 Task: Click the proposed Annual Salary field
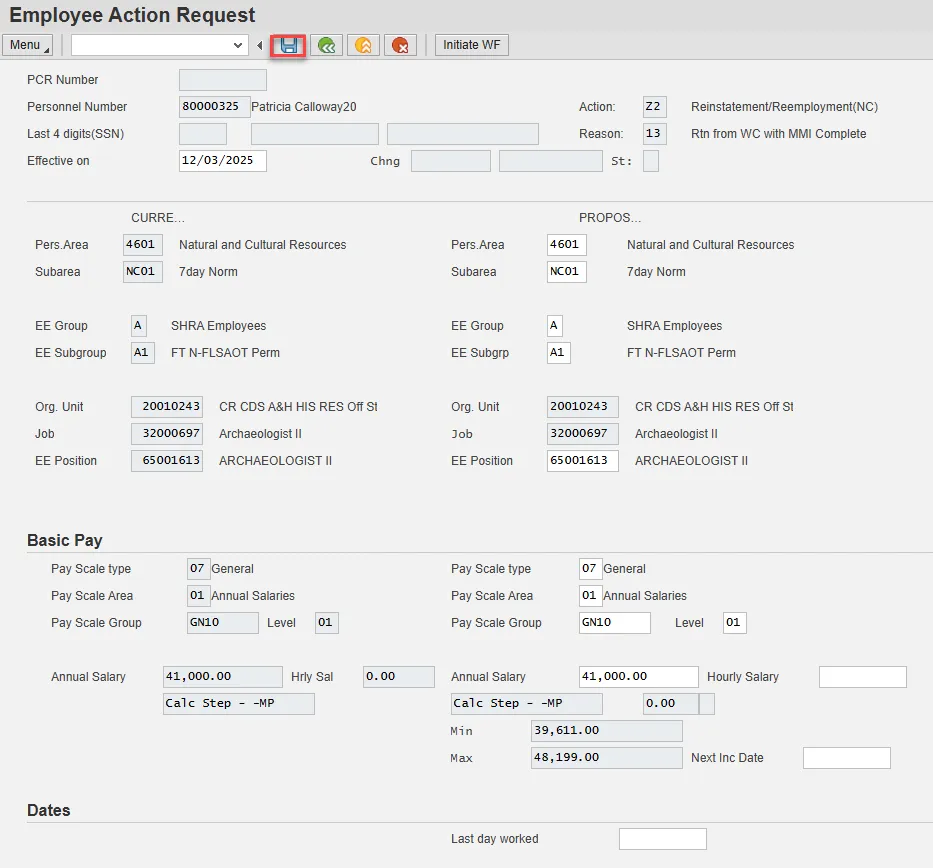click(638, 677)
